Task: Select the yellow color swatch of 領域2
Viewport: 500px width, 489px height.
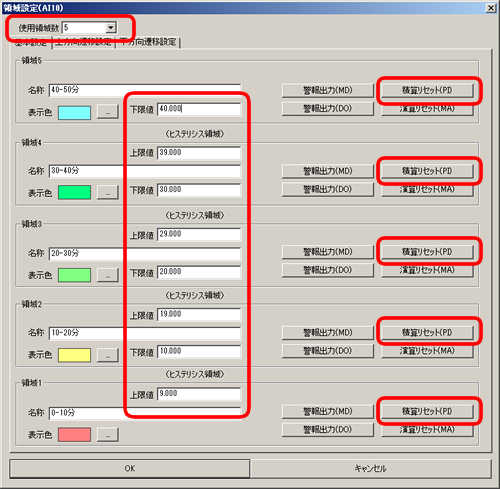Action: click(74, 355)
